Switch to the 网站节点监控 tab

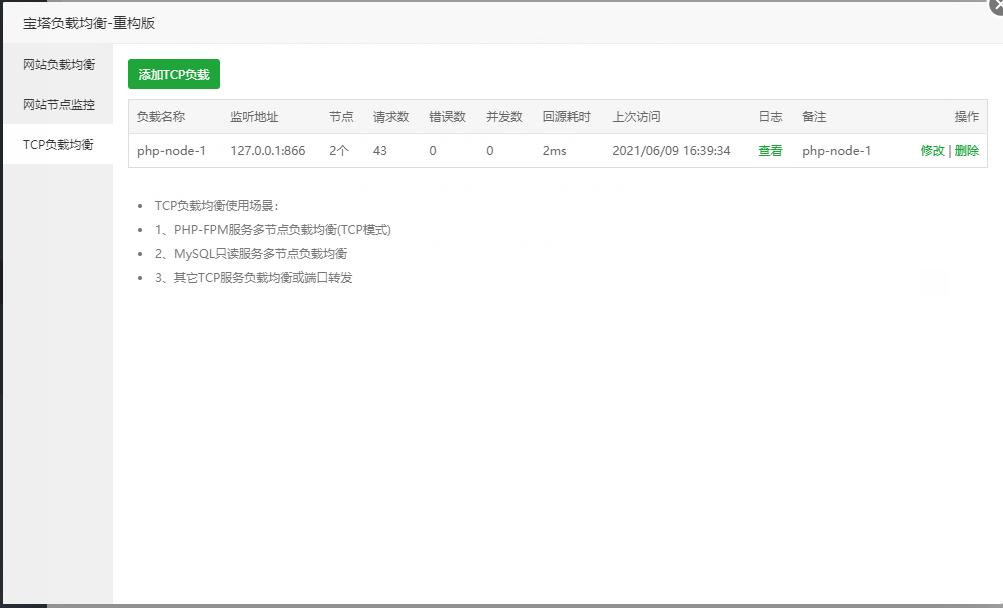coord(58,104)
